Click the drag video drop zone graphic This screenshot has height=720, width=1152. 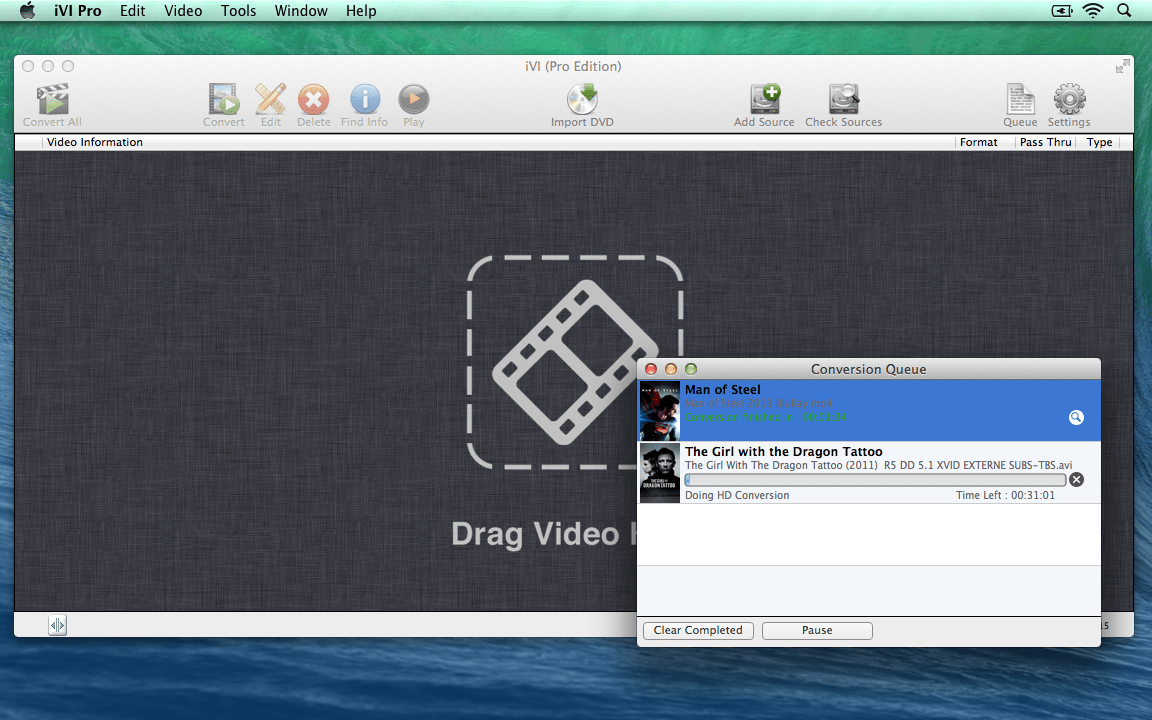[575, 362]
